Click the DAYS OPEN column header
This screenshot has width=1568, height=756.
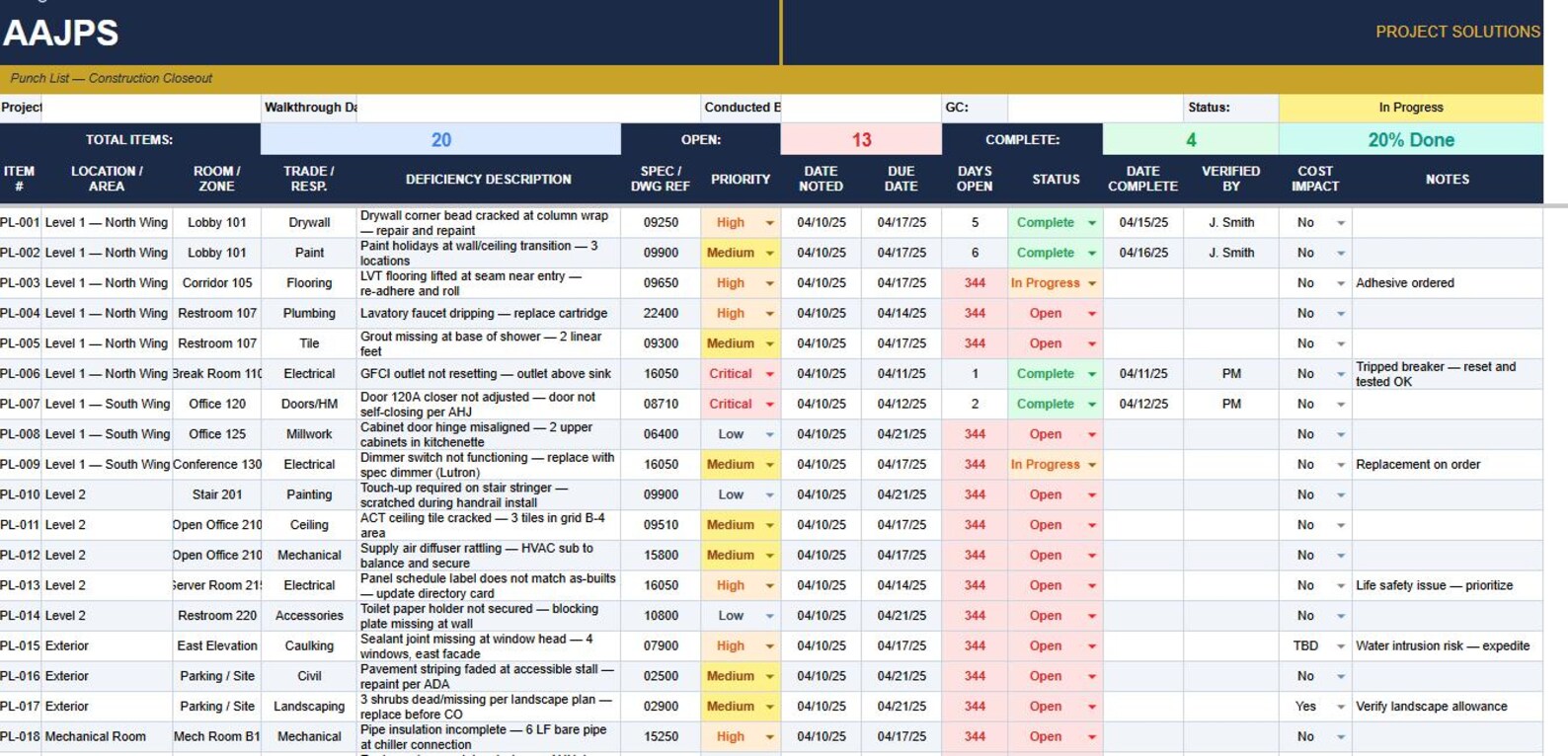pos(975,179)
